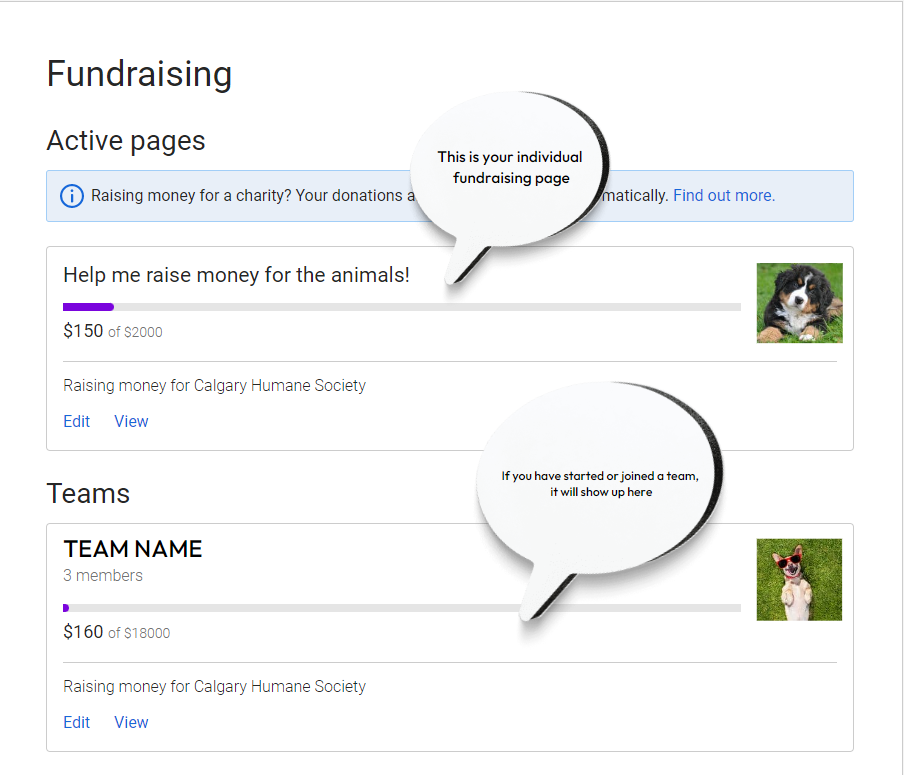Click the corgi with sunglasses thumbnail

[799, 579]
